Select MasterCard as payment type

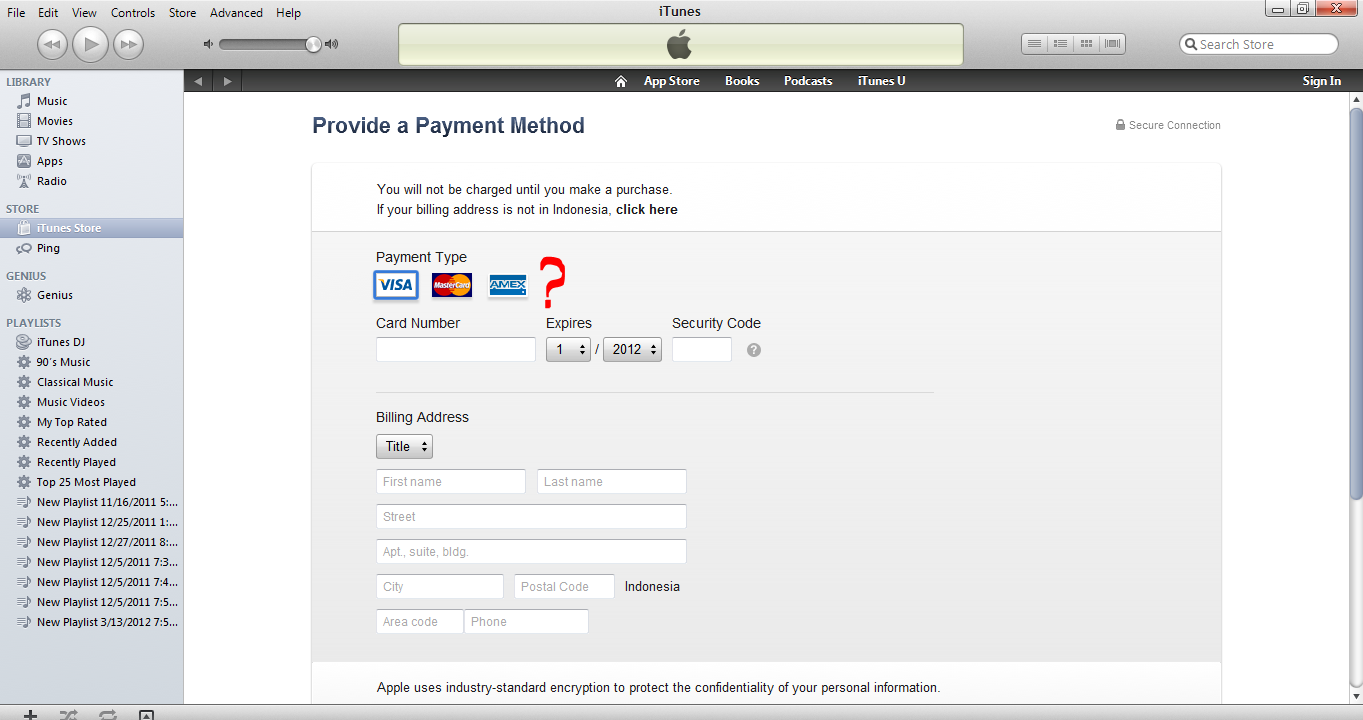[x=452, y=285]
